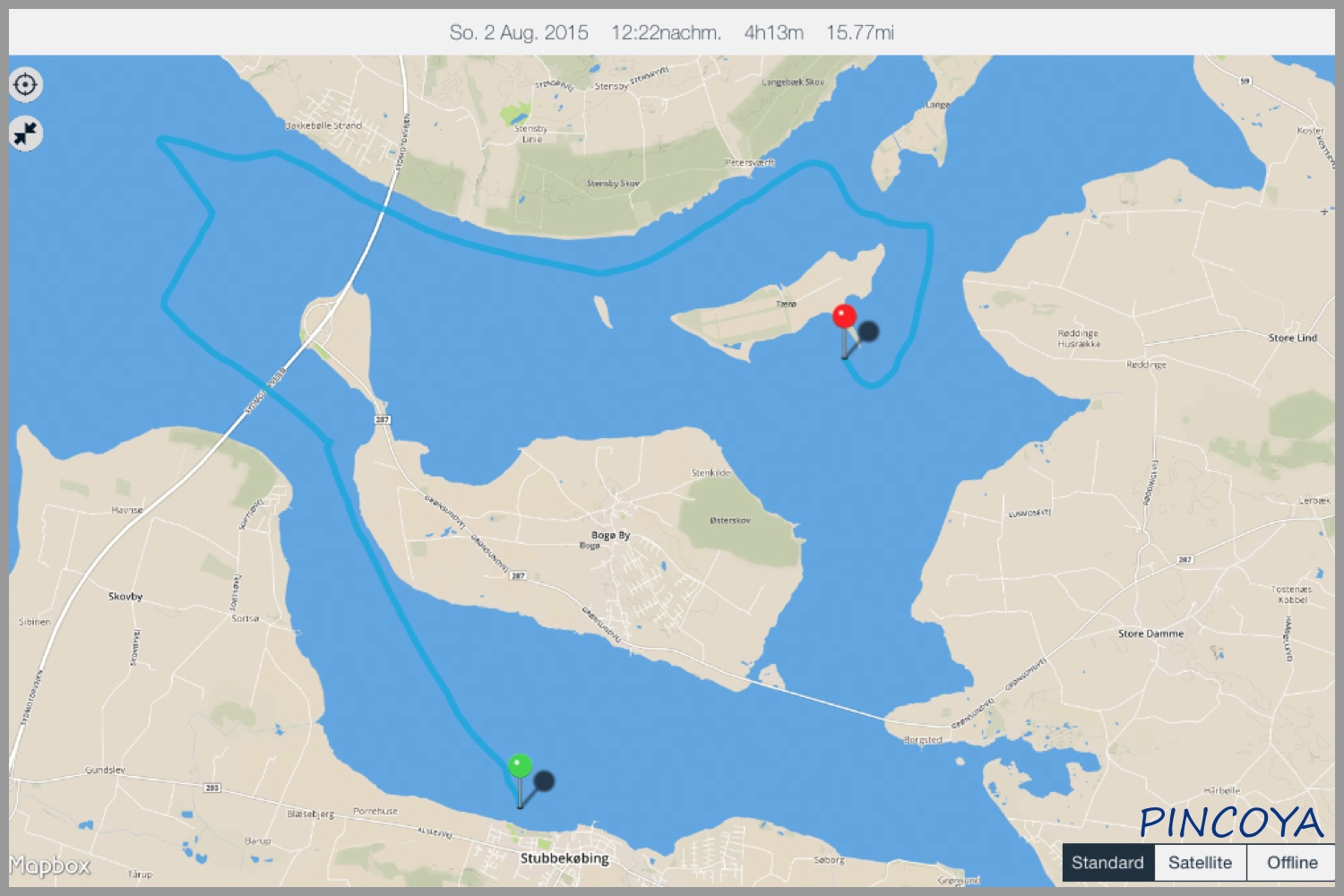This screenshot has height=896, width=1344.
Task: Click the 'Stubbekøbing' town label
Action: (x=564, y=858)
